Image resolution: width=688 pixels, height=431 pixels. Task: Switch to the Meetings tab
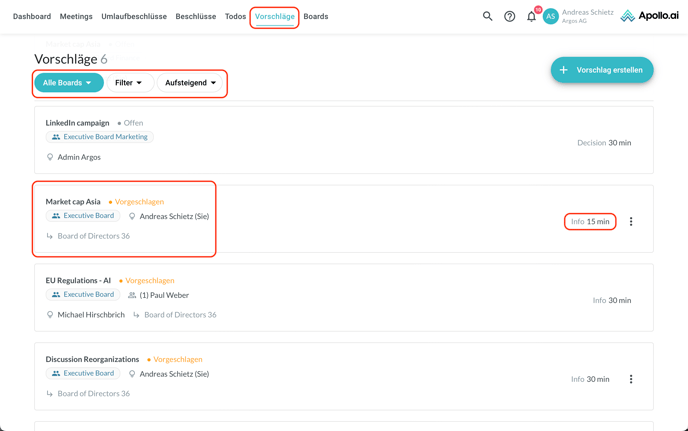76,16
